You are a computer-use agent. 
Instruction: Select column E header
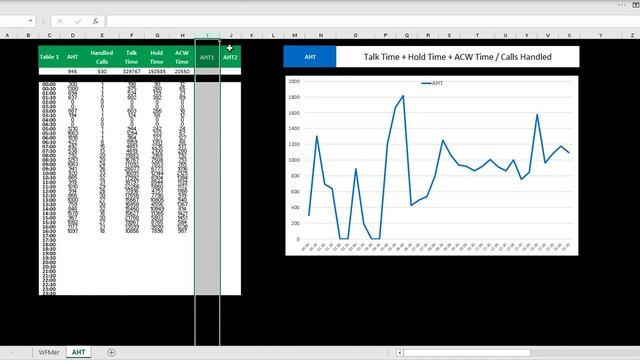coord(102,36)
